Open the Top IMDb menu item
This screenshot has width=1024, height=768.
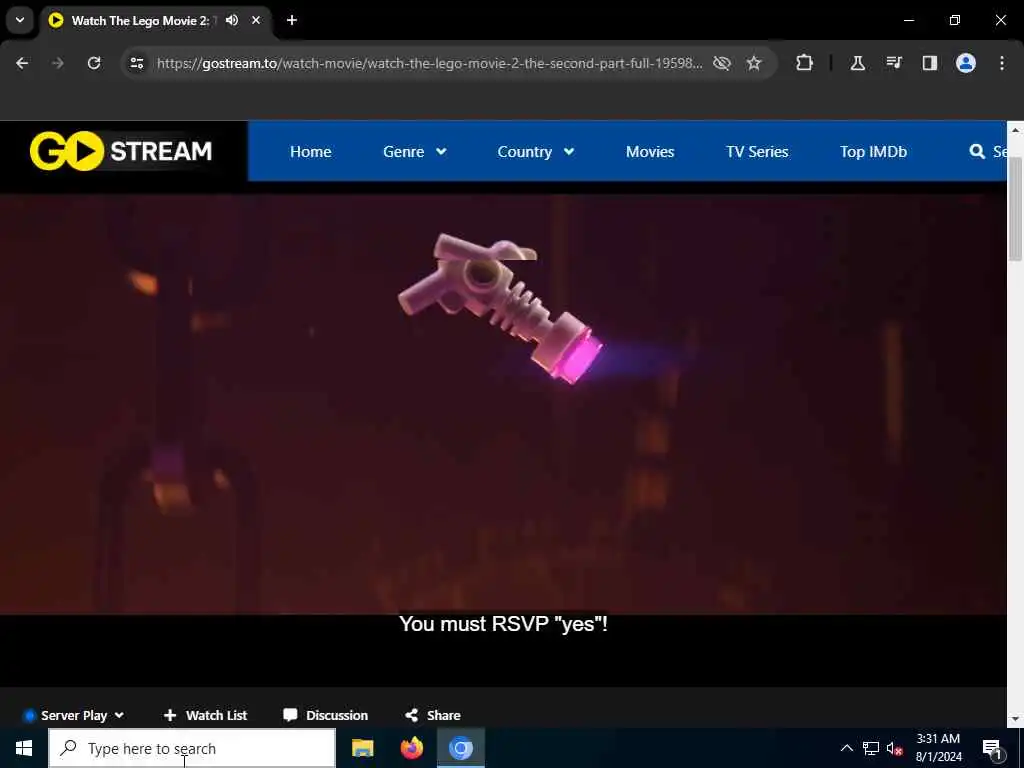pos(873,152)
